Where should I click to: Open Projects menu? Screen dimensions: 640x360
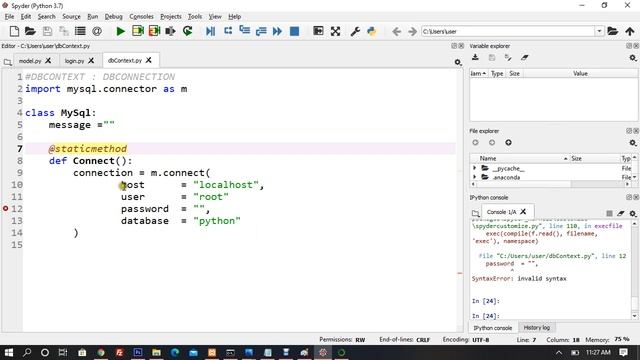(x=171, y=16)
